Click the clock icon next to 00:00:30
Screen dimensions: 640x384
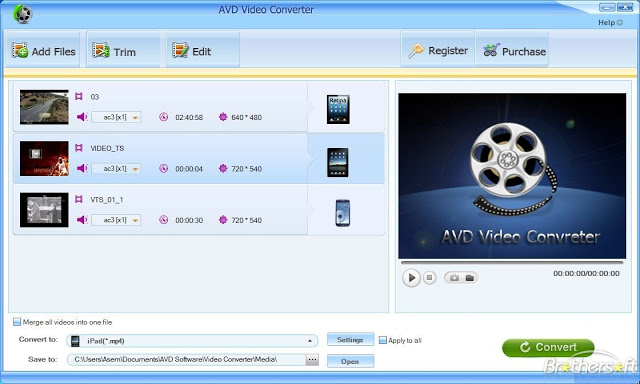[164, 220]
